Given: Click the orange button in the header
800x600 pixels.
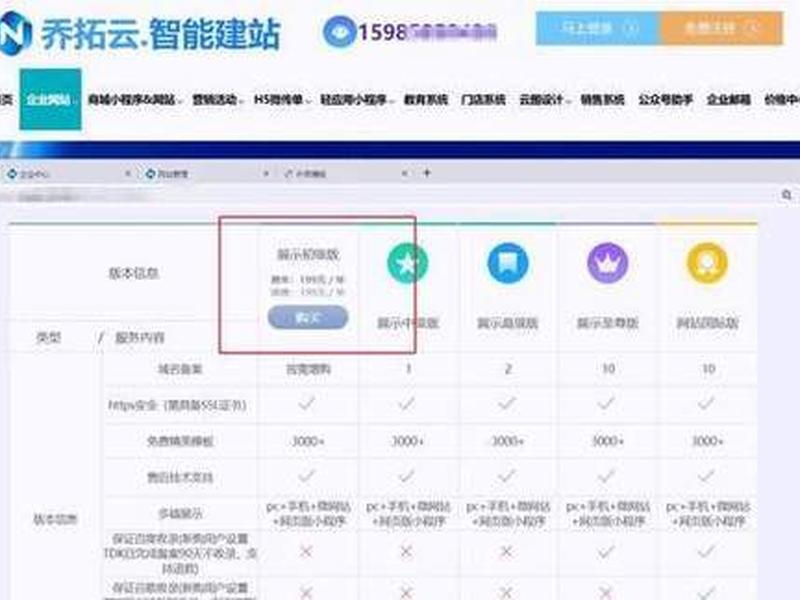Looking at the screenshot, I should (720, 28).
